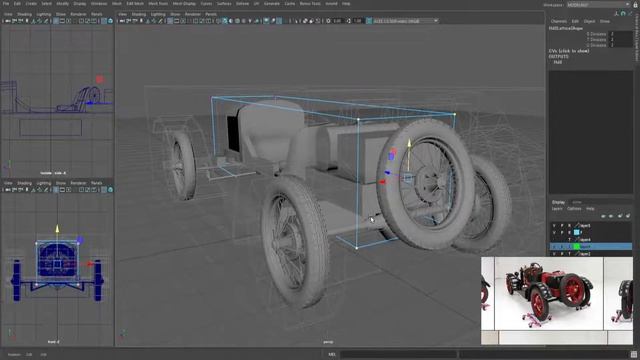Click Textured display icon in perspective panel toolbar
This screenshot has width=640, height=360.
tap(244, 20)
